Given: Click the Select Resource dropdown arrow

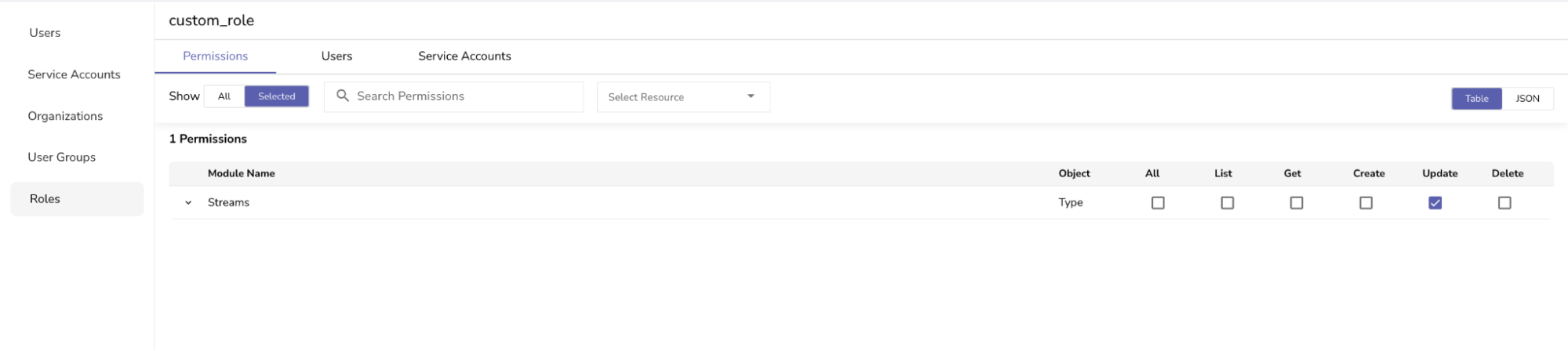Looking at the screenshot, I should click(x=751, y=96).
